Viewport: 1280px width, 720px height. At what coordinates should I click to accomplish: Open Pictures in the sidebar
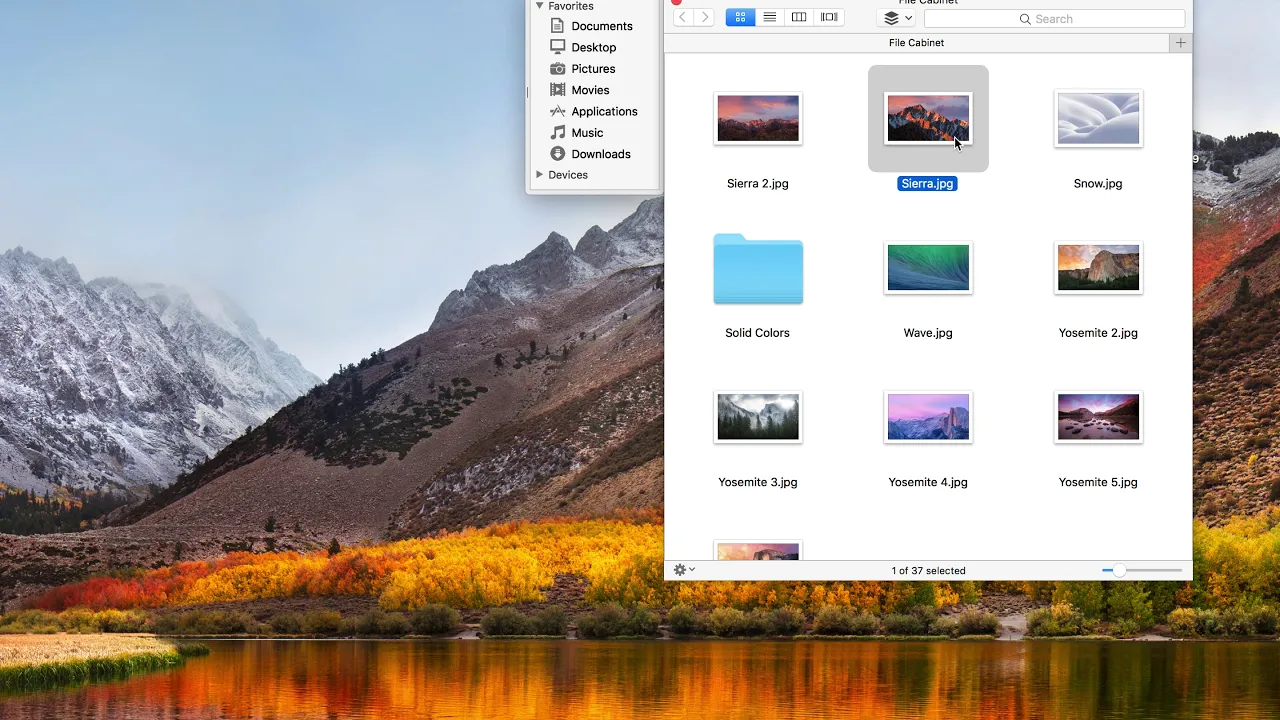click(592, 69)
